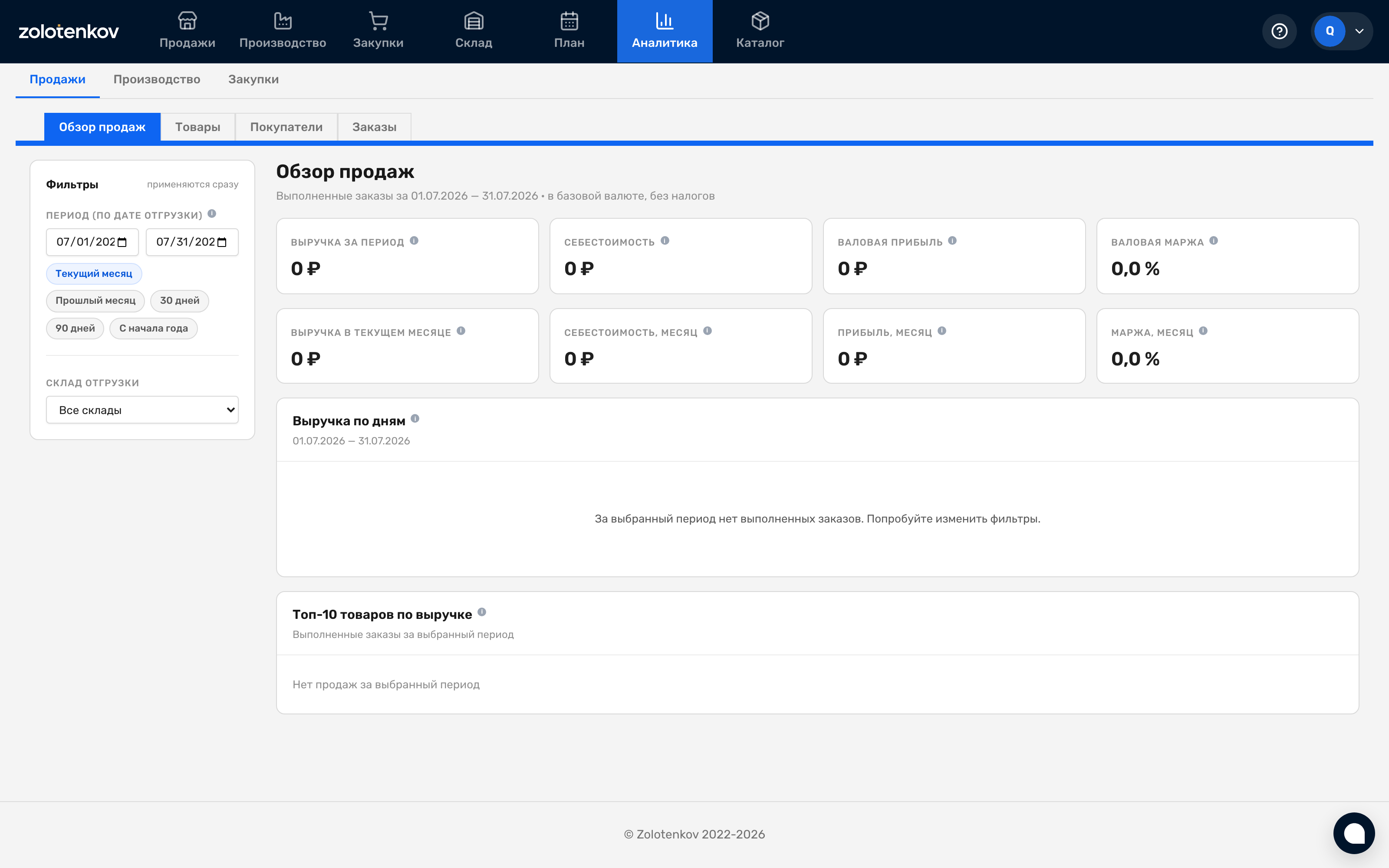
Task: Switch to the Закупки analytics subtab
Action: [253, 79]
